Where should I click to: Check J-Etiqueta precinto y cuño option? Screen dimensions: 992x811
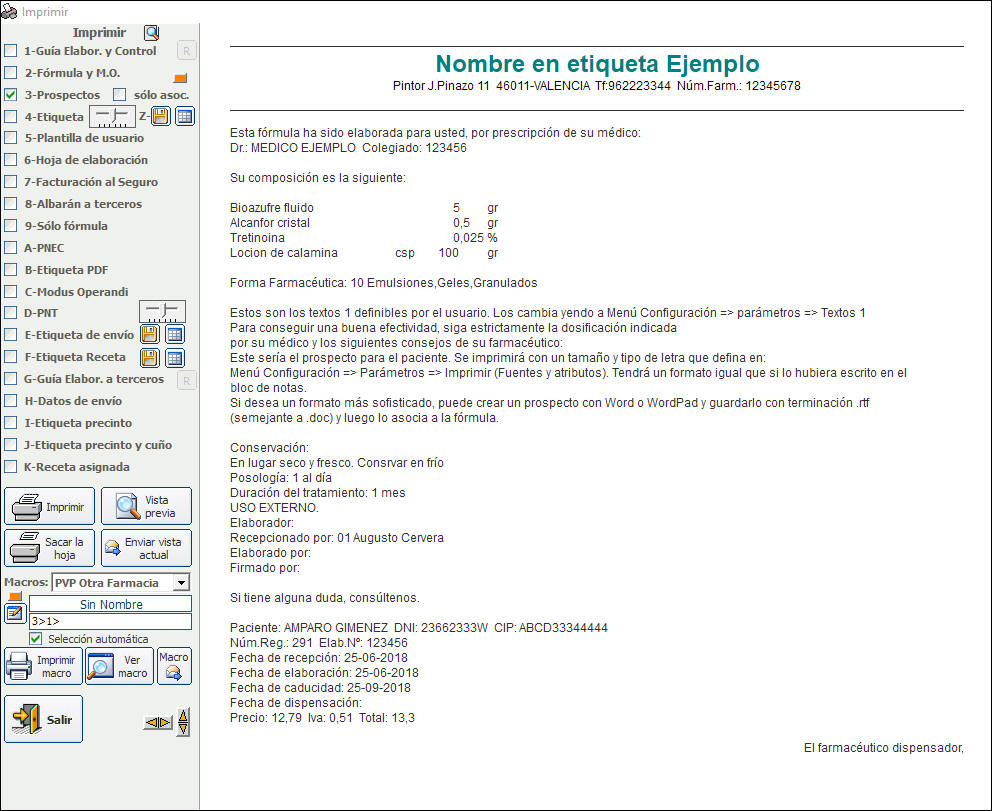[x=11, y=445]
